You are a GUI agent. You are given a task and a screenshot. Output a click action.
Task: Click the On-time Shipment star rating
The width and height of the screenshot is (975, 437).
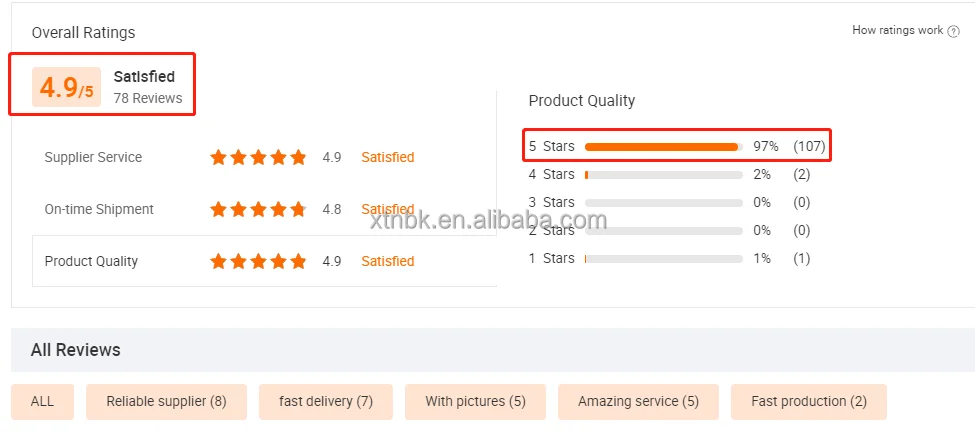point(258,209)
